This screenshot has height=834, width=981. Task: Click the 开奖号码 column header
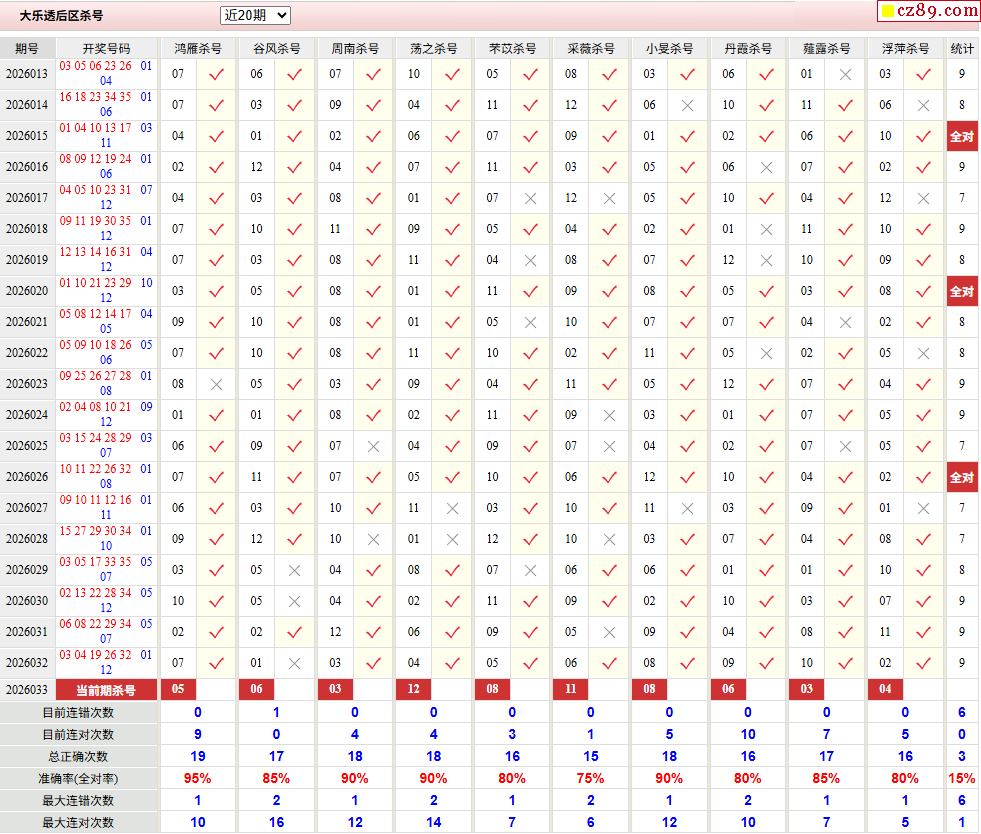[x=106, y=48]
